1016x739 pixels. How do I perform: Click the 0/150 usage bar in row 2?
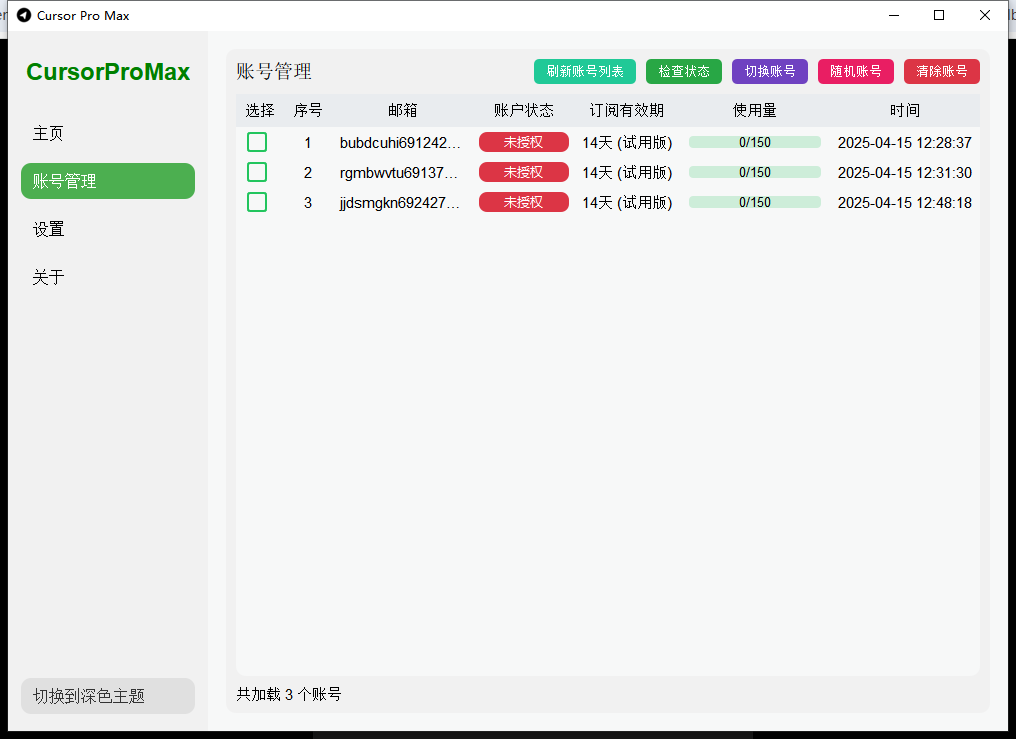pyautogui.click(x=755, y=172)
